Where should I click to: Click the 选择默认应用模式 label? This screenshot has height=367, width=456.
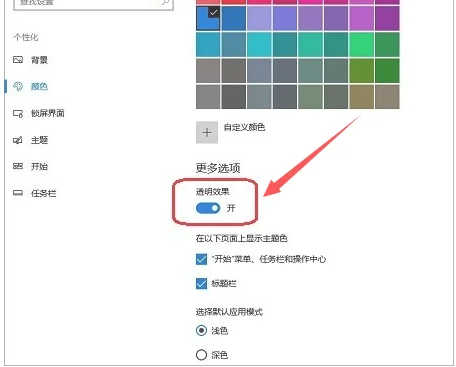[229, 312]
